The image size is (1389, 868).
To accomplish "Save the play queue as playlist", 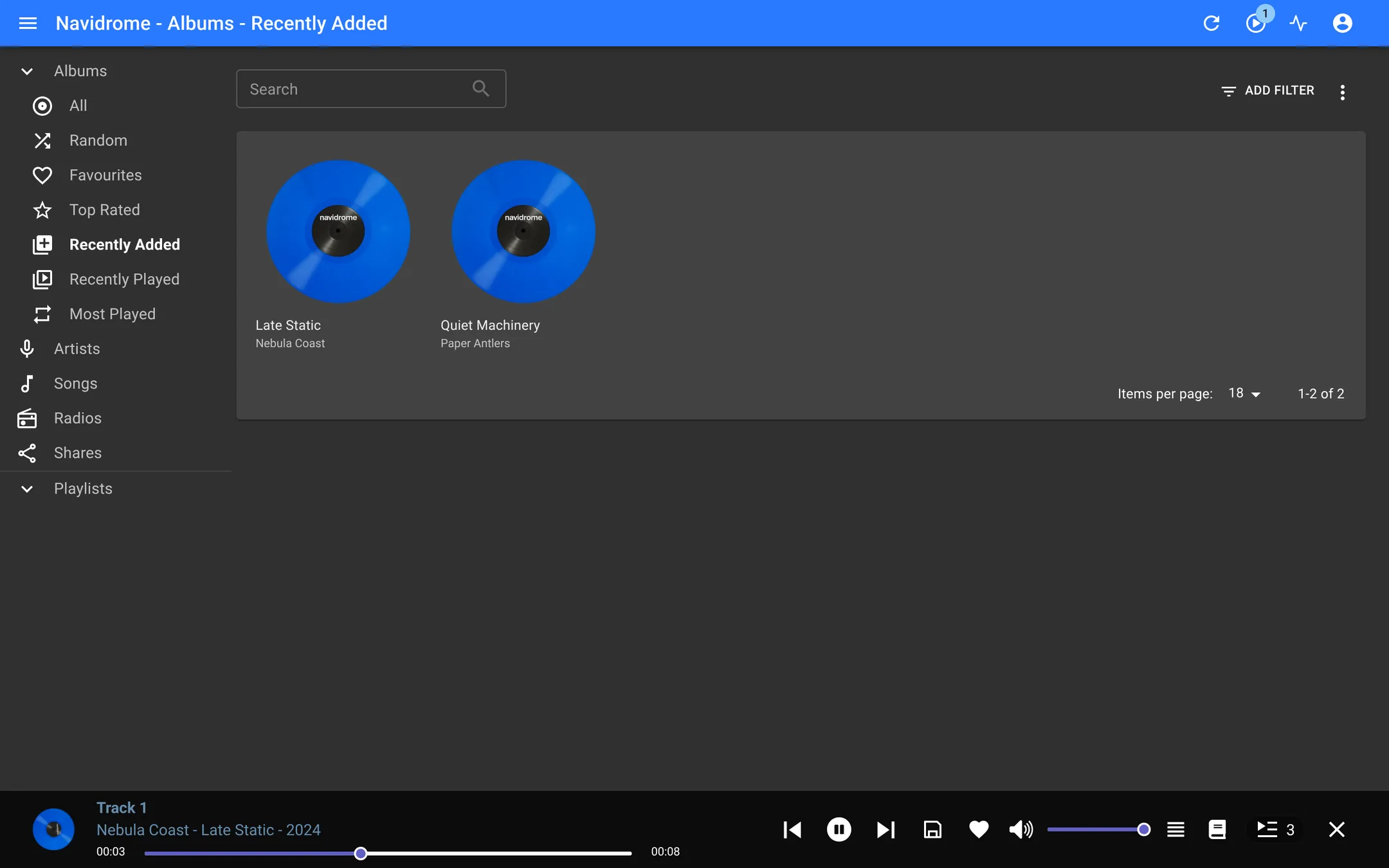I will 932,829.
